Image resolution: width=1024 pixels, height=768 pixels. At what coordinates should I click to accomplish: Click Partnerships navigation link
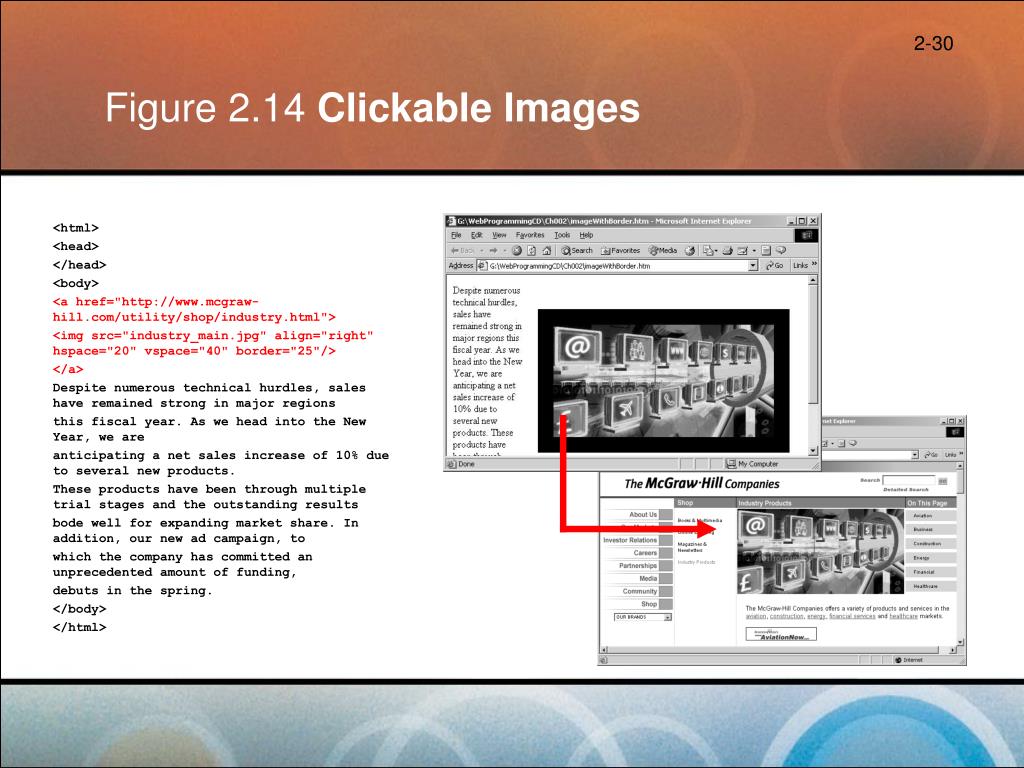tap(638, 566)
